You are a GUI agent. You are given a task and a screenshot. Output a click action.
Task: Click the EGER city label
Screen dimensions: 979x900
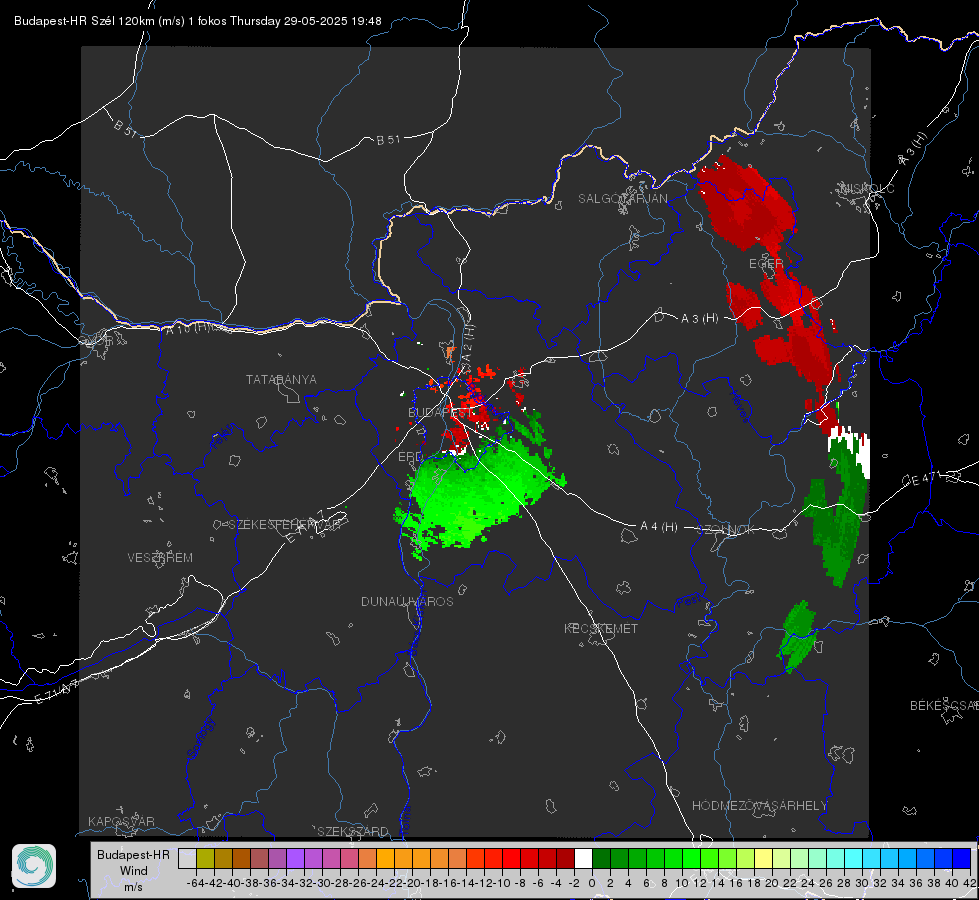(766, 264)
